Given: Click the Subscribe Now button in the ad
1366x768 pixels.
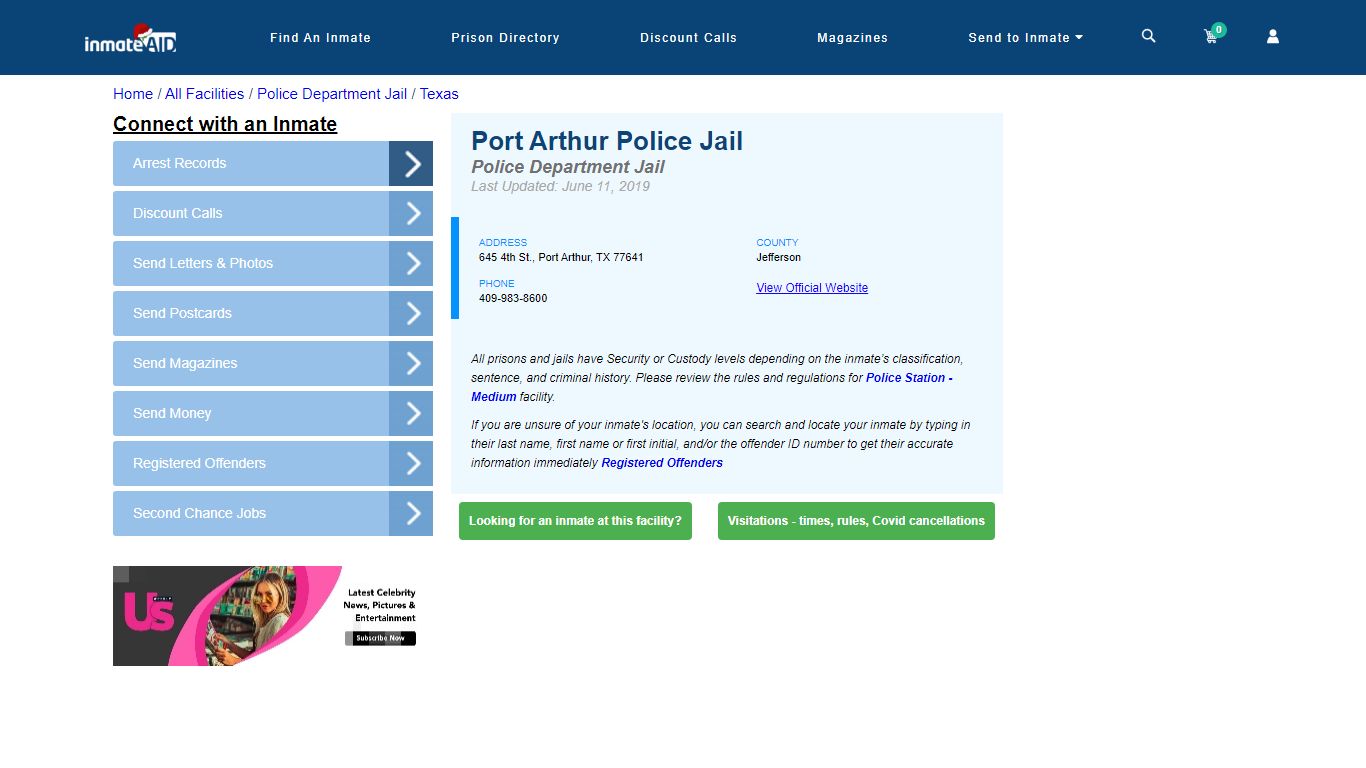Looking at the screenshot, I should [x=380, y=637].
